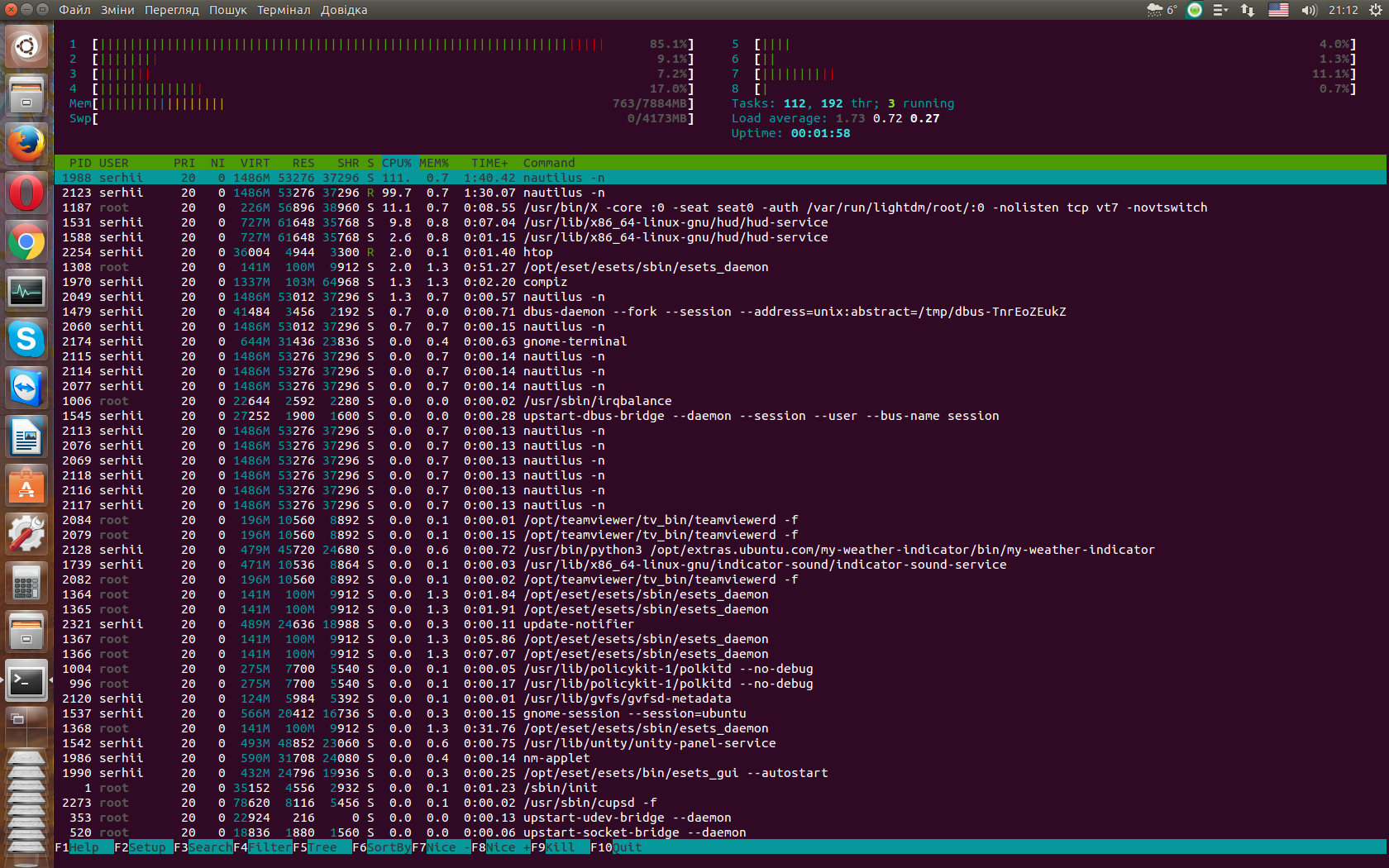
Task: Sort by the MEM% column header
Action: point(434,163)
